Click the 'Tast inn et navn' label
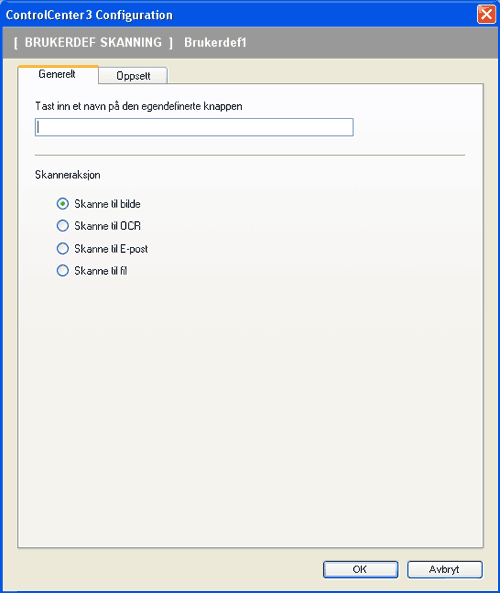 coord(139,106)
